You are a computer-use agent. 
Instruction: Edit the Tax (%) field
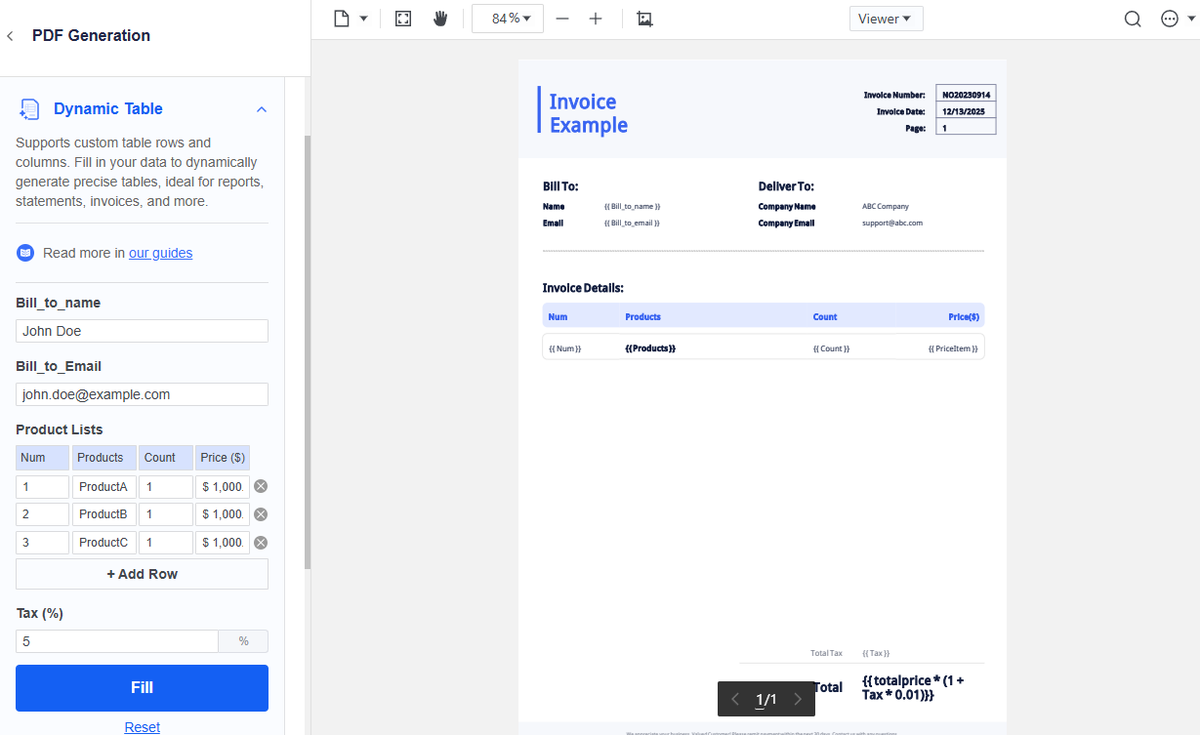pos(117,642)
